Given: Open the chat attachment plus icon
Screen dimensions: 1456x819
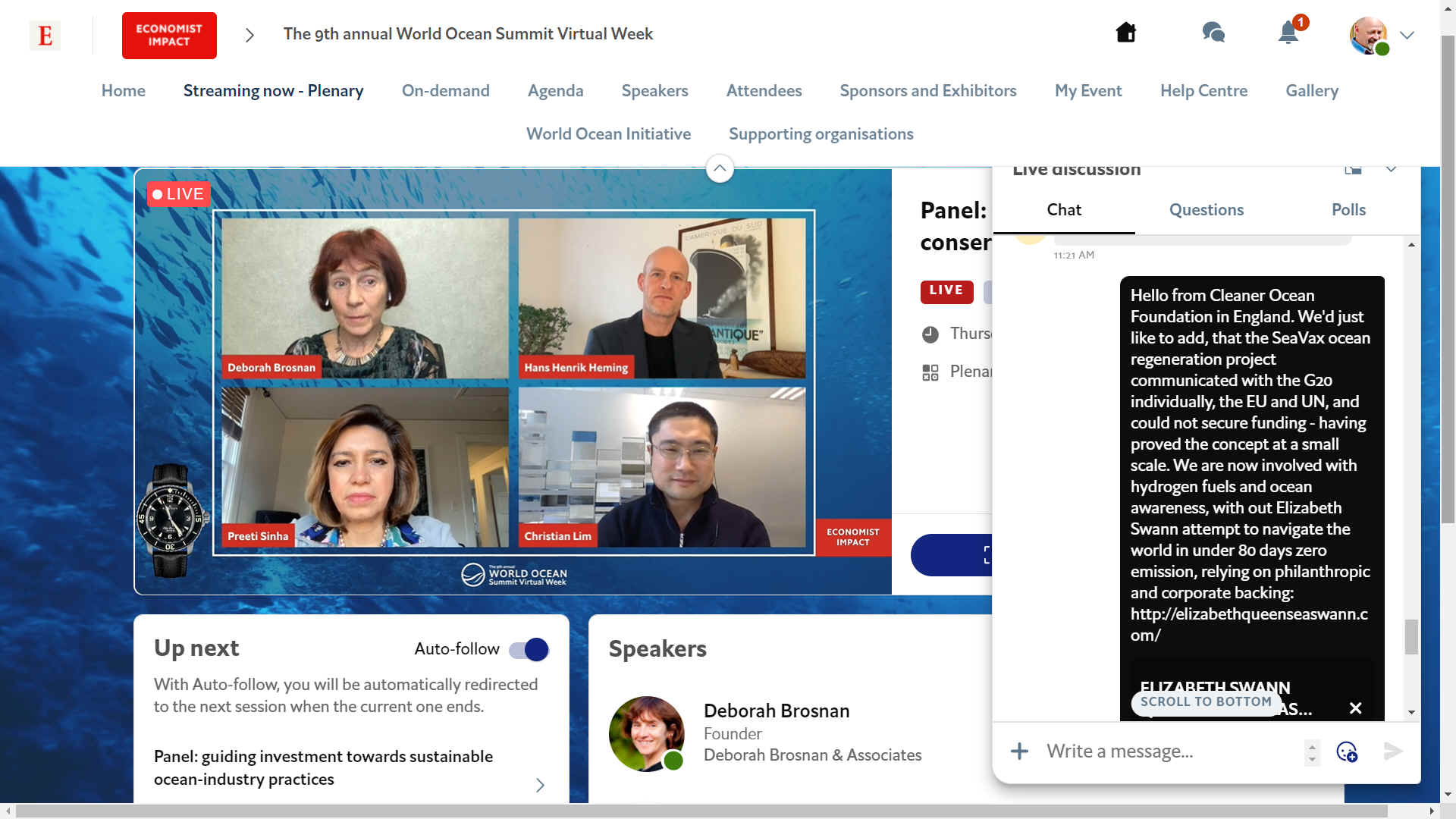Looking at the screenshot, I should pyautogui.click(x=1020, y=752).
